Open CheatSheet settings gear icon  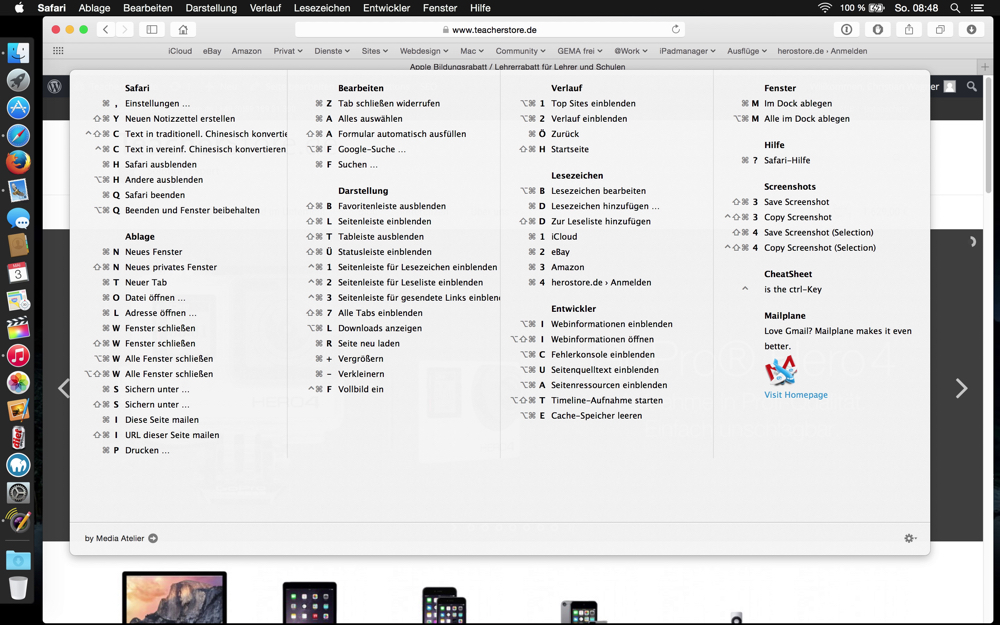[910, 538]
